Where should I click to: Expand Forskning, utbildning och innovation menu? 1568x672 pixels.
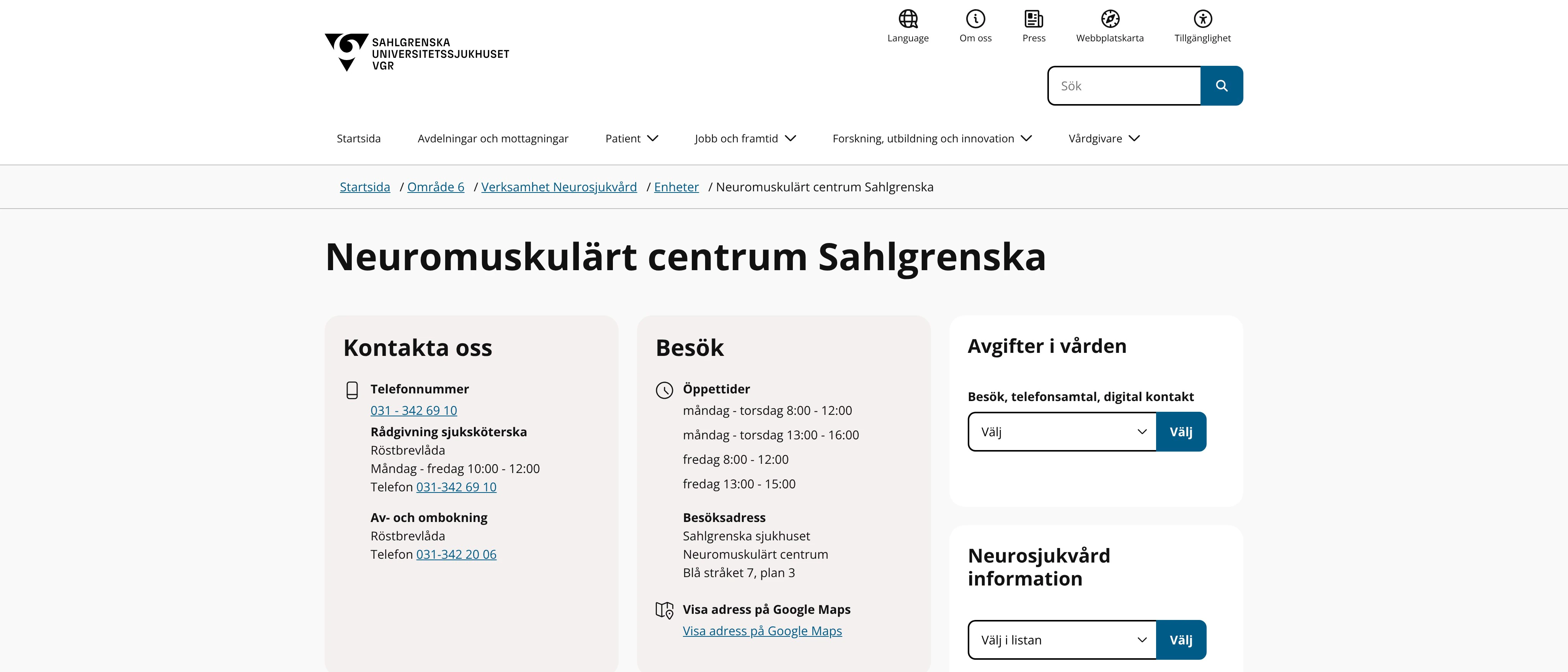pyautogui.click(x=932, y=139)
